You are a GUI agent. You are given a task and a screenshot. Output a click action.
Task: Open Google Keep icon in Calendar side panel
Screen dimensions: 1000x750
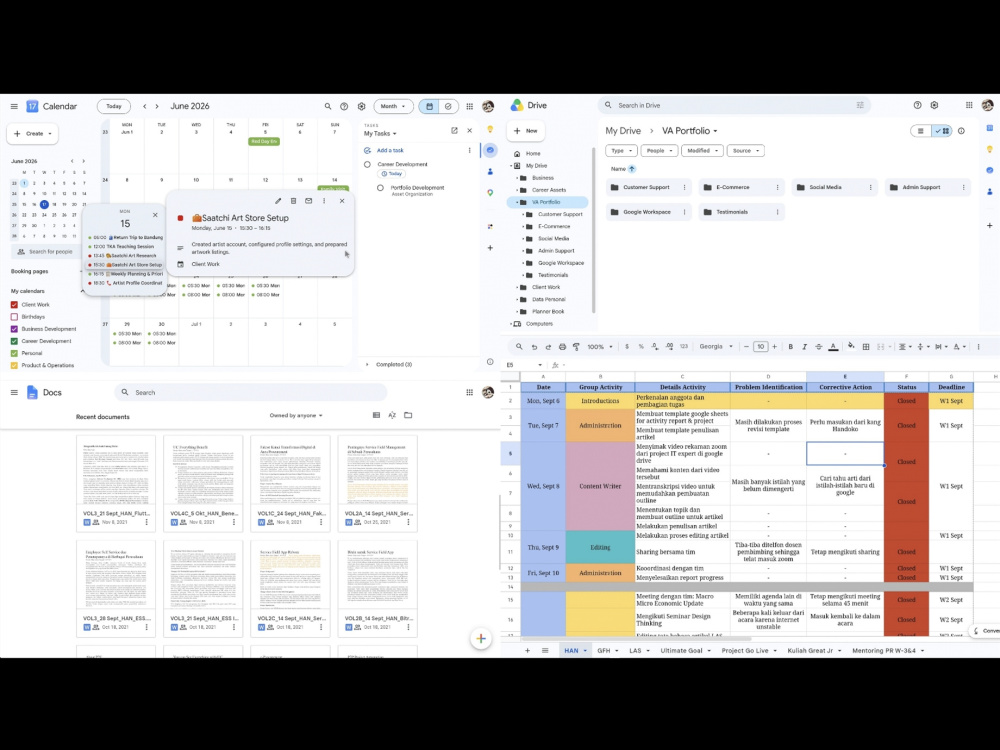(x=490, y=129)
